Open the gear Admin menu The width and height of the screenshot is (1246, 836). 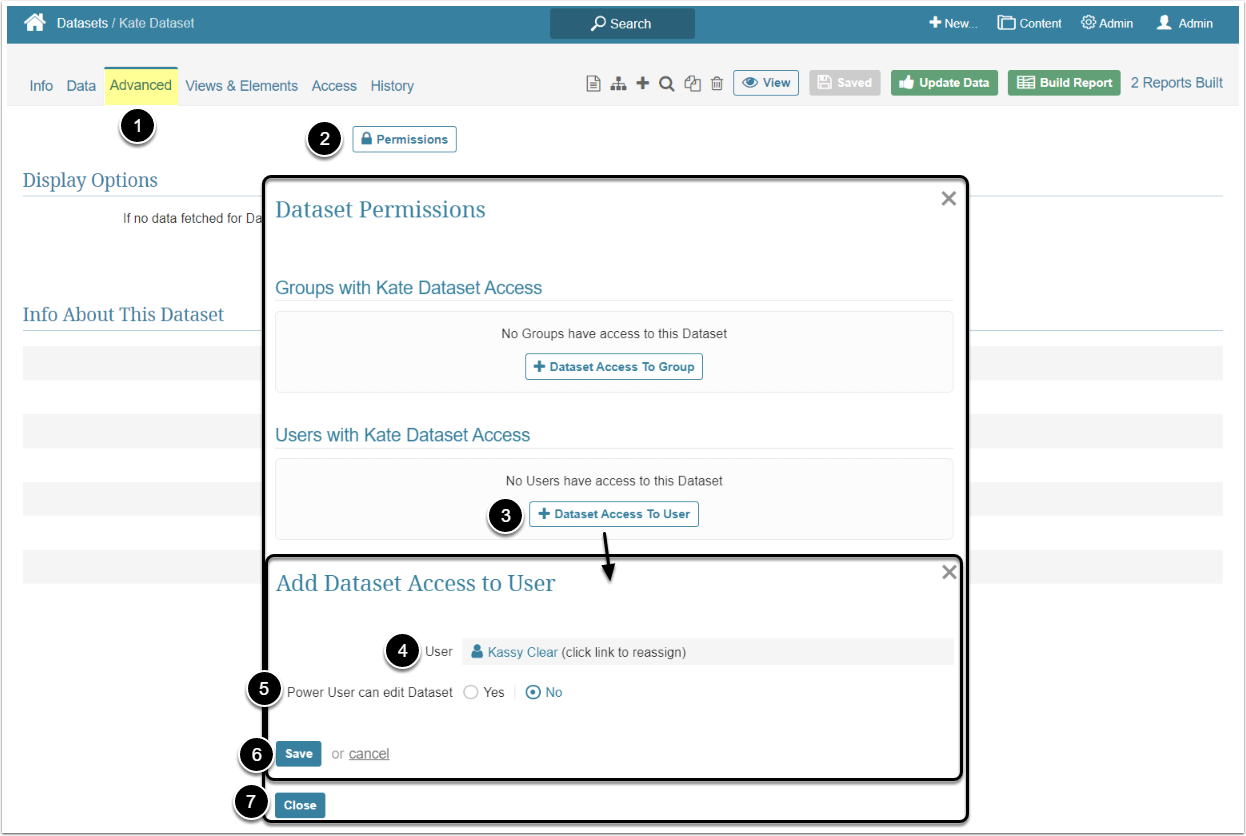[x=1107, y=23]
